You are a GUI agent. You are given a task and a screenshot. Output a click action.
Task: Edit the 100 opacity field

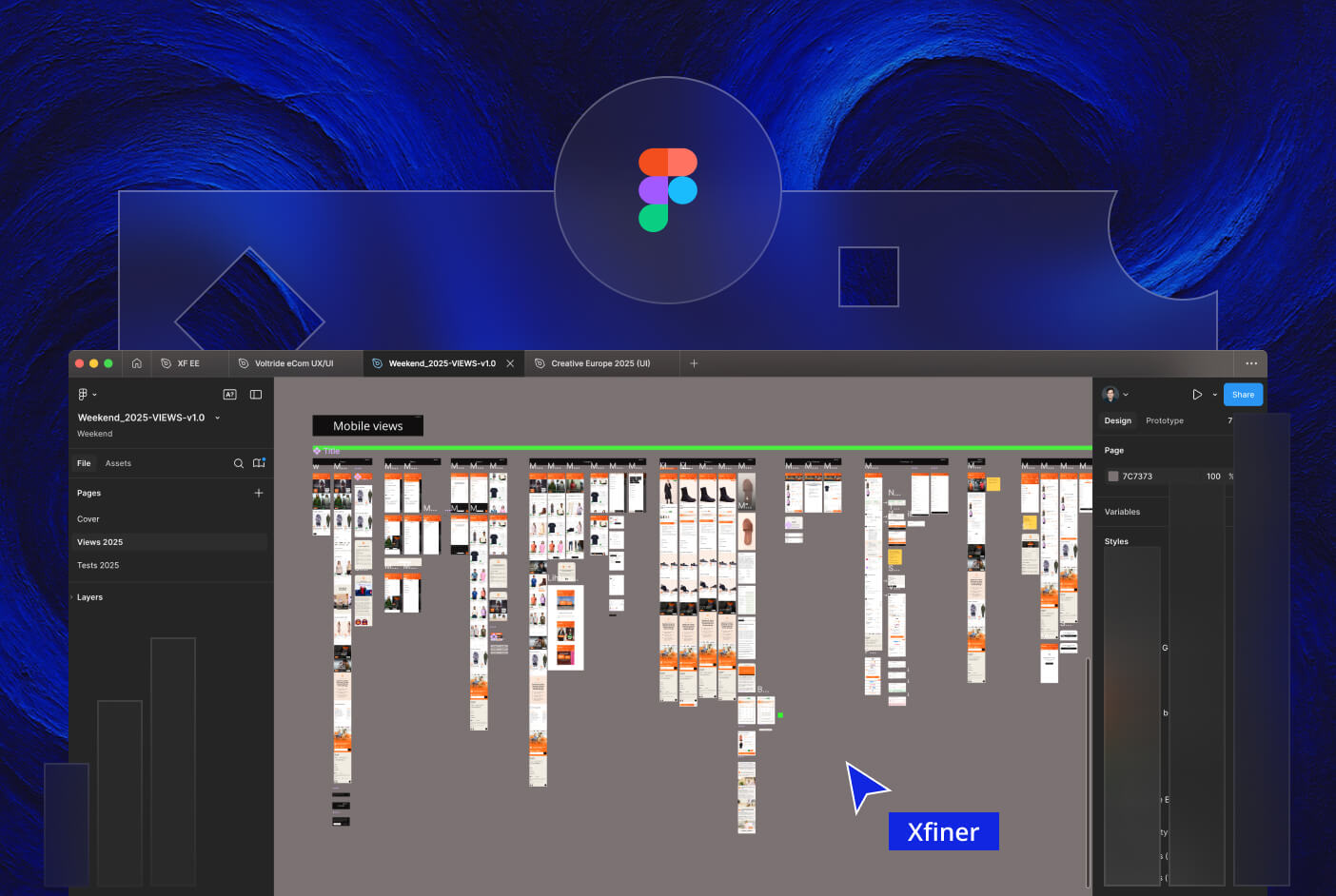pyautogui.click(x=1213, y=477)
